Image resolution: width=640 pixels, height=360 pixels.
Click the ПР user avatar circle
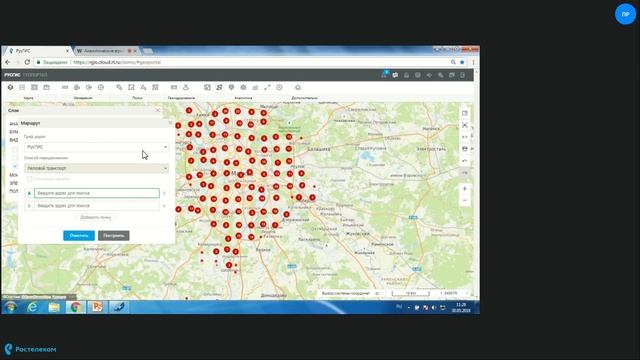pyautogui.click(x=625, y=14)
